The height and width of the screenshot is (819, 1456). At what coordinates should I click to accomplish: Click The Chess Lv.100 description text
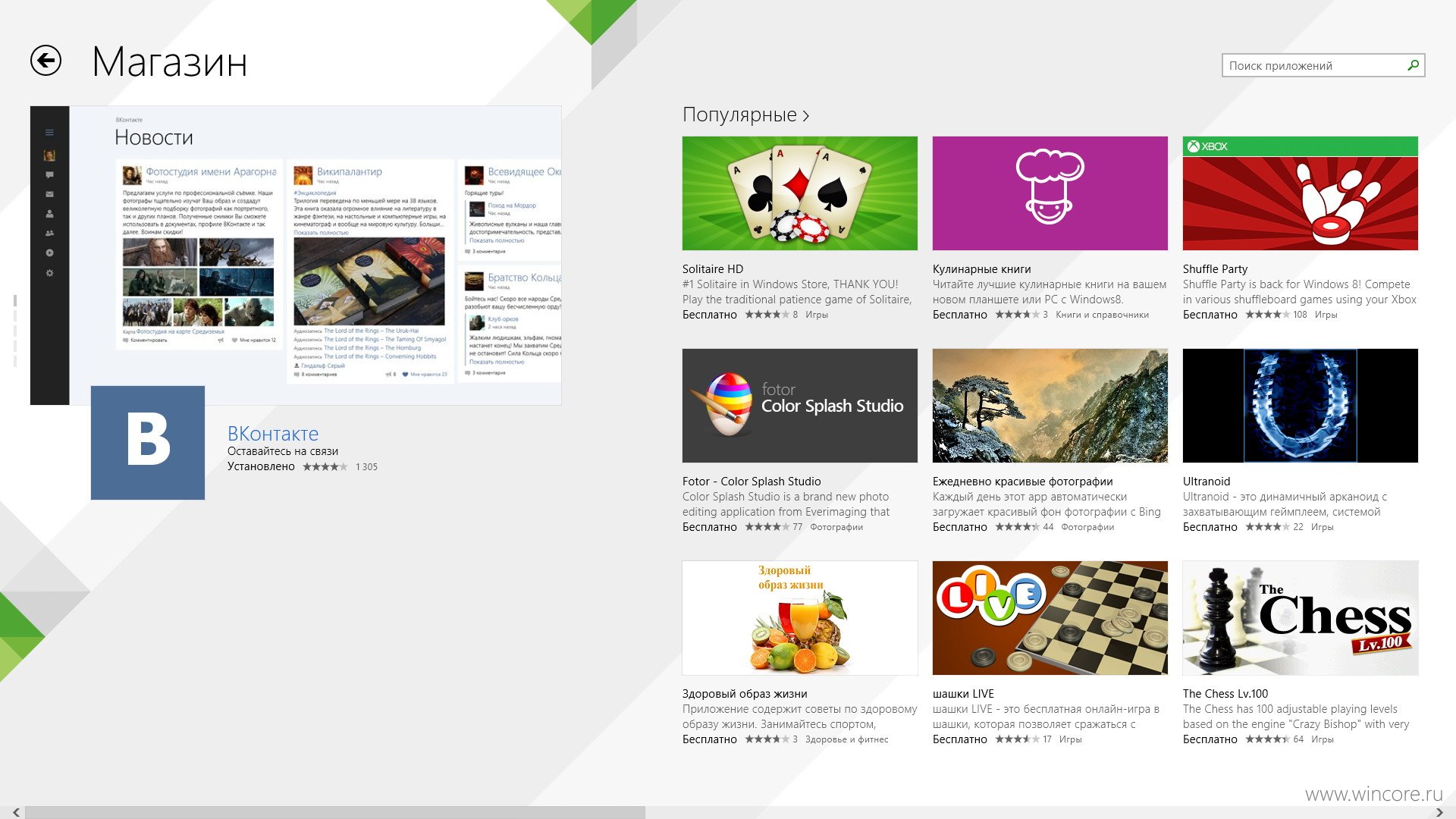pyautogui.click(x=1296, y=717)
